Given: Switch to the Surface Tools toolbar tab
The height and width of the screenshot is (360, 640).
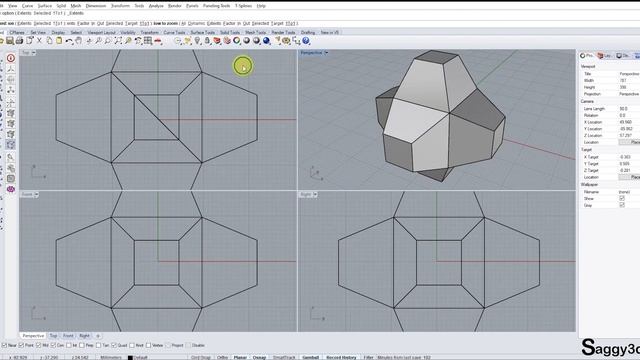Looking at the screenshot, I should 202,32.
